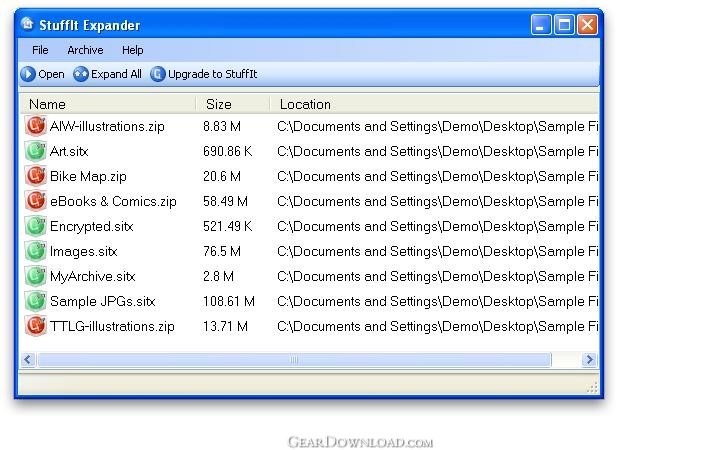Close the StuffIt Expander window
Screen dimensions: 720x450
588,24
